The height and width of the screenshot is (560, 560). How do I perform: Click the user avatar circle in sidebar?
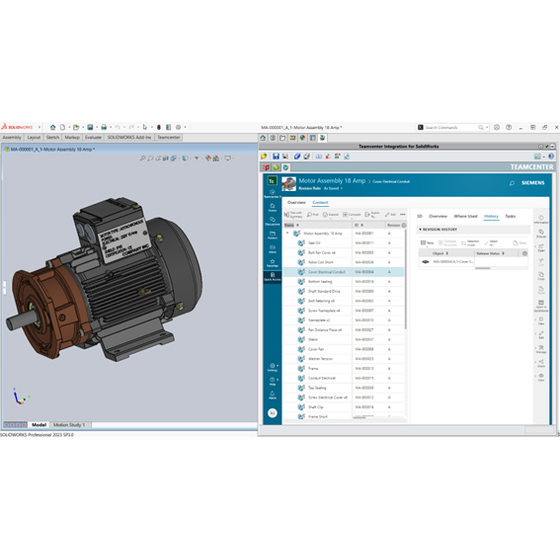pyautogui.click(x=272, y=413)
